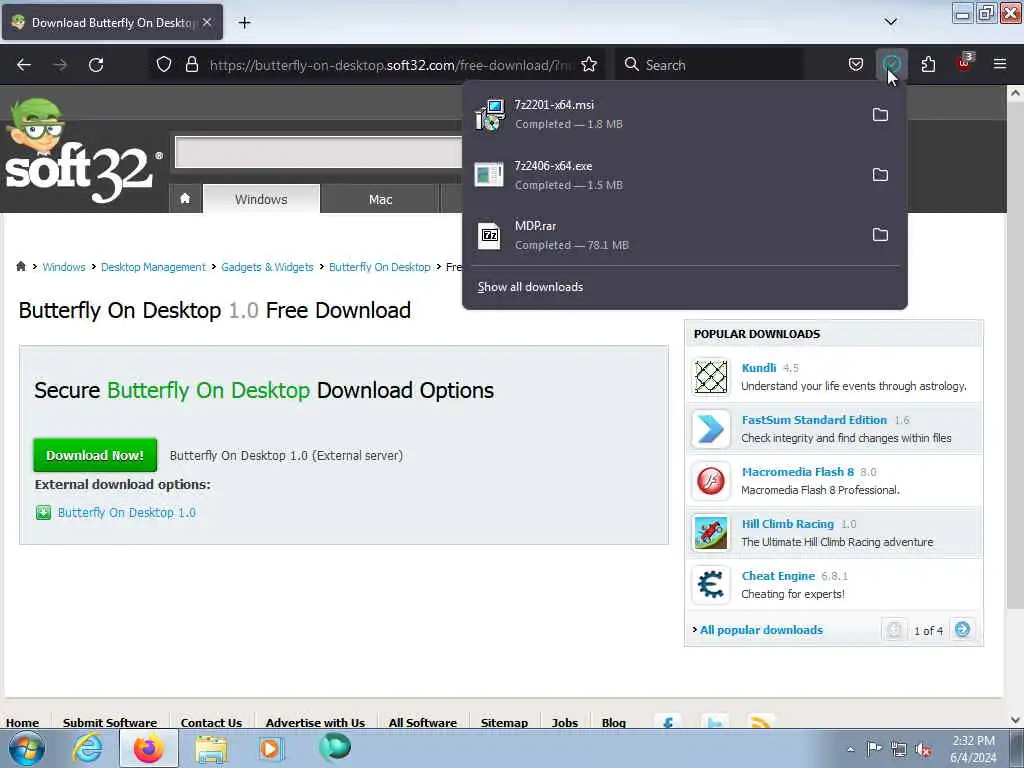1024x768 pixels.
Task: Open media player taskbar icon
Action: click(x=270, y=748)
